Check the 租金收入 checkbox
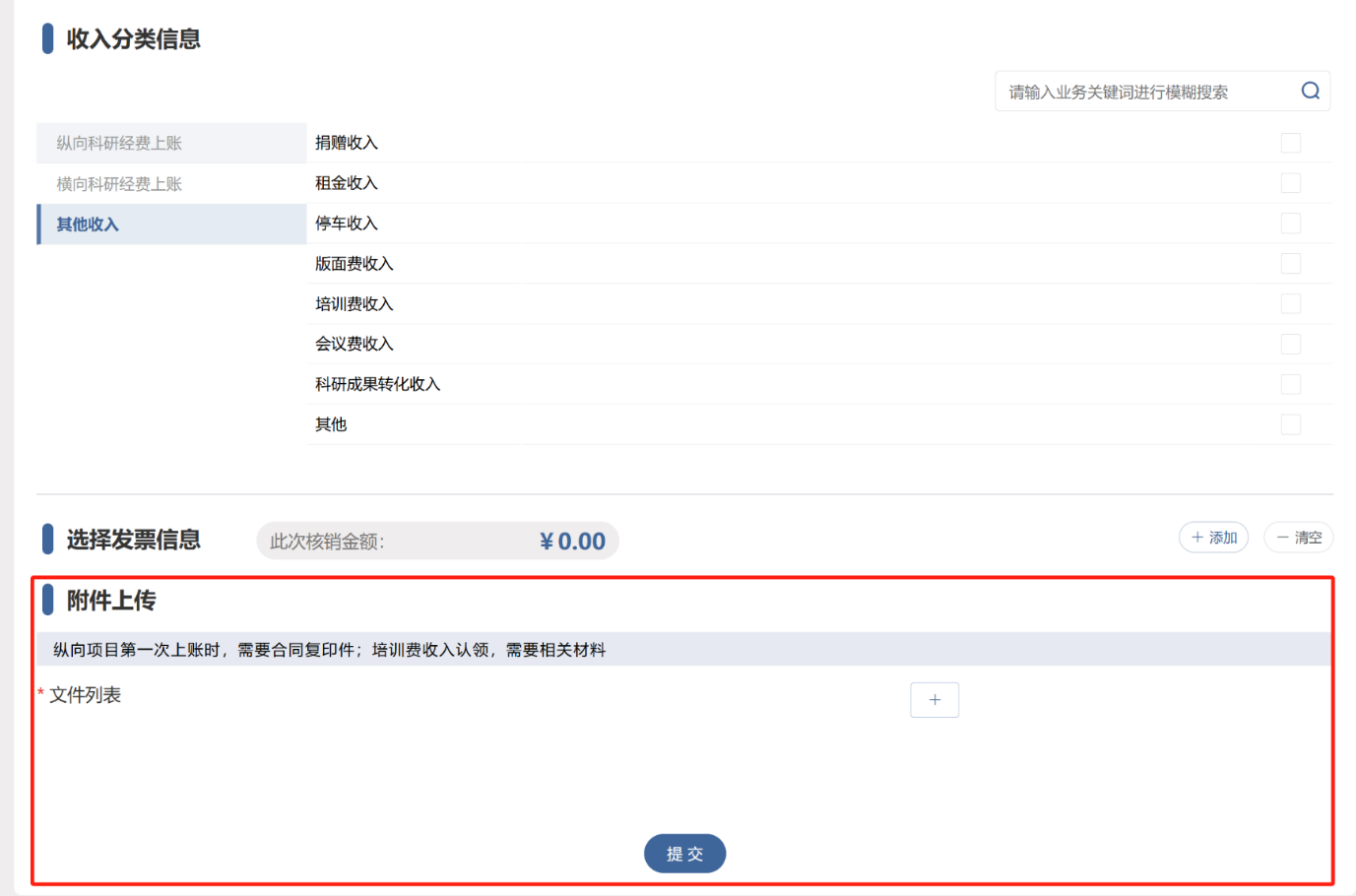This screenshot has width=1356, height=896. point(1290,183)
